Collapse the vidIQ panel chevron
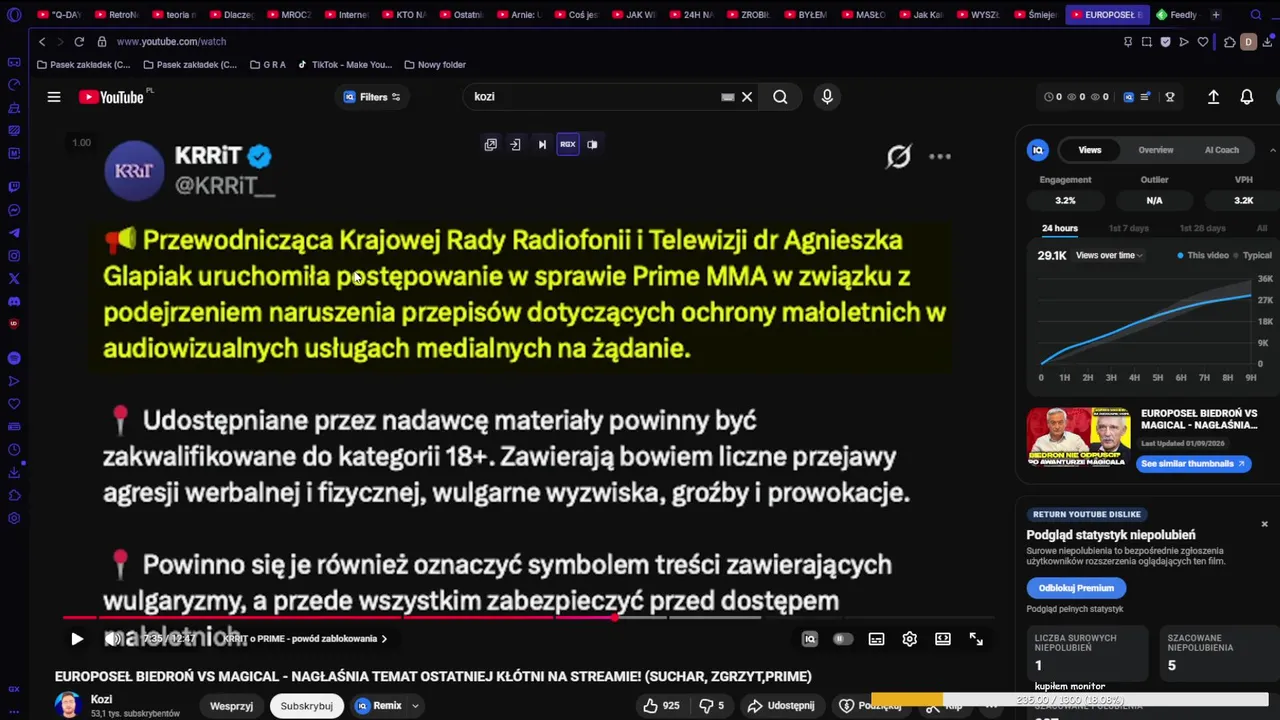This screenshot has width=1280, height=720. 1272,150
